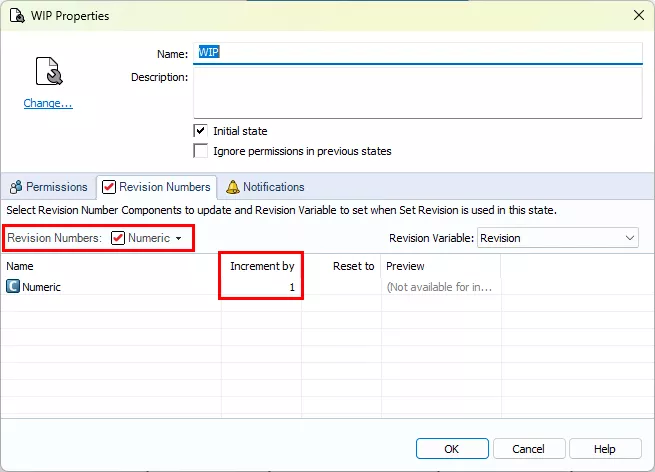Select the Numeric row name
655x472 pixels.
(x=41, y=287)
